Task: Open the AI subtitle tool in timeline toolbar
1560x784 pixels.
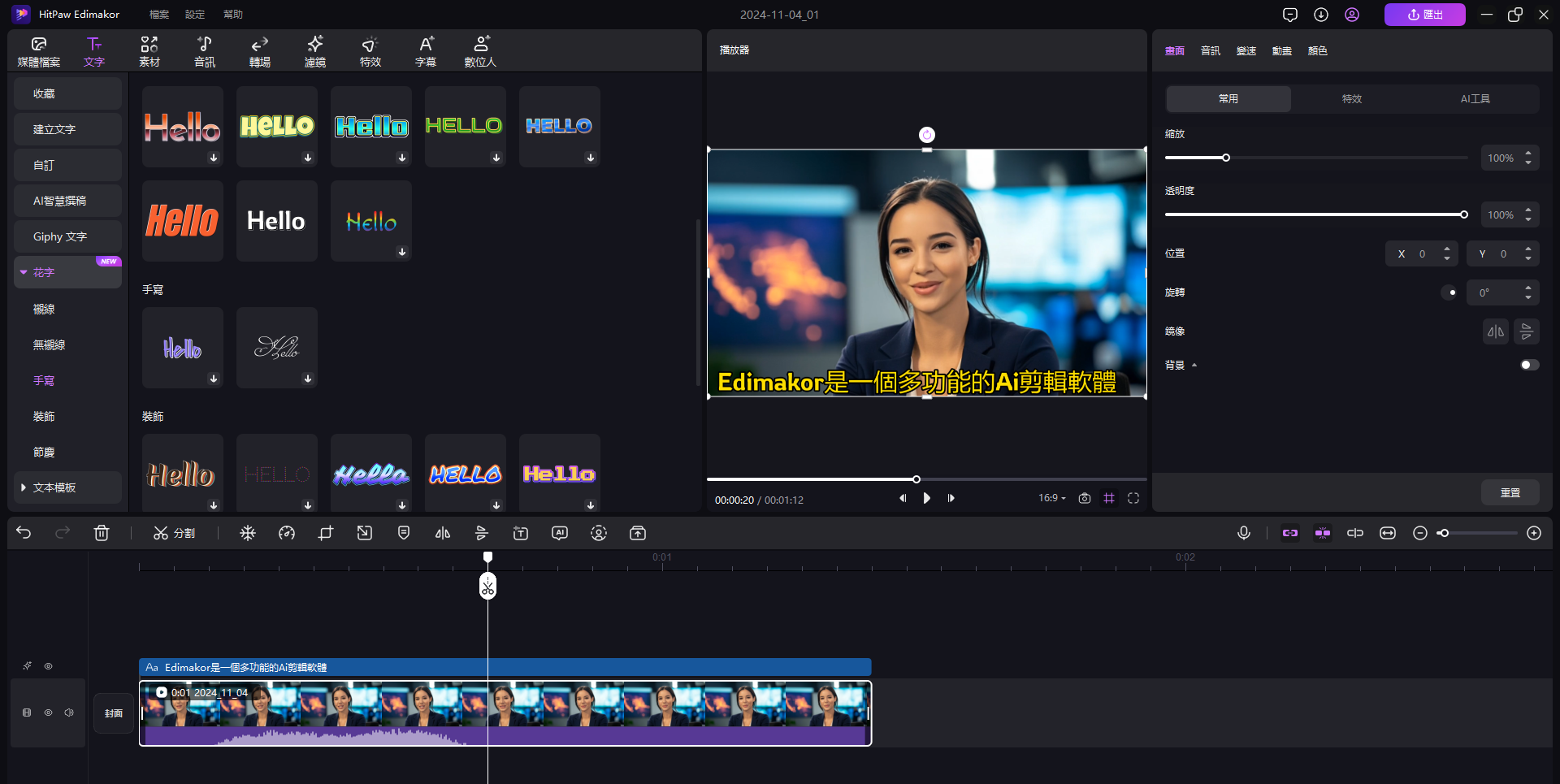Action: (x=560, y=533)
